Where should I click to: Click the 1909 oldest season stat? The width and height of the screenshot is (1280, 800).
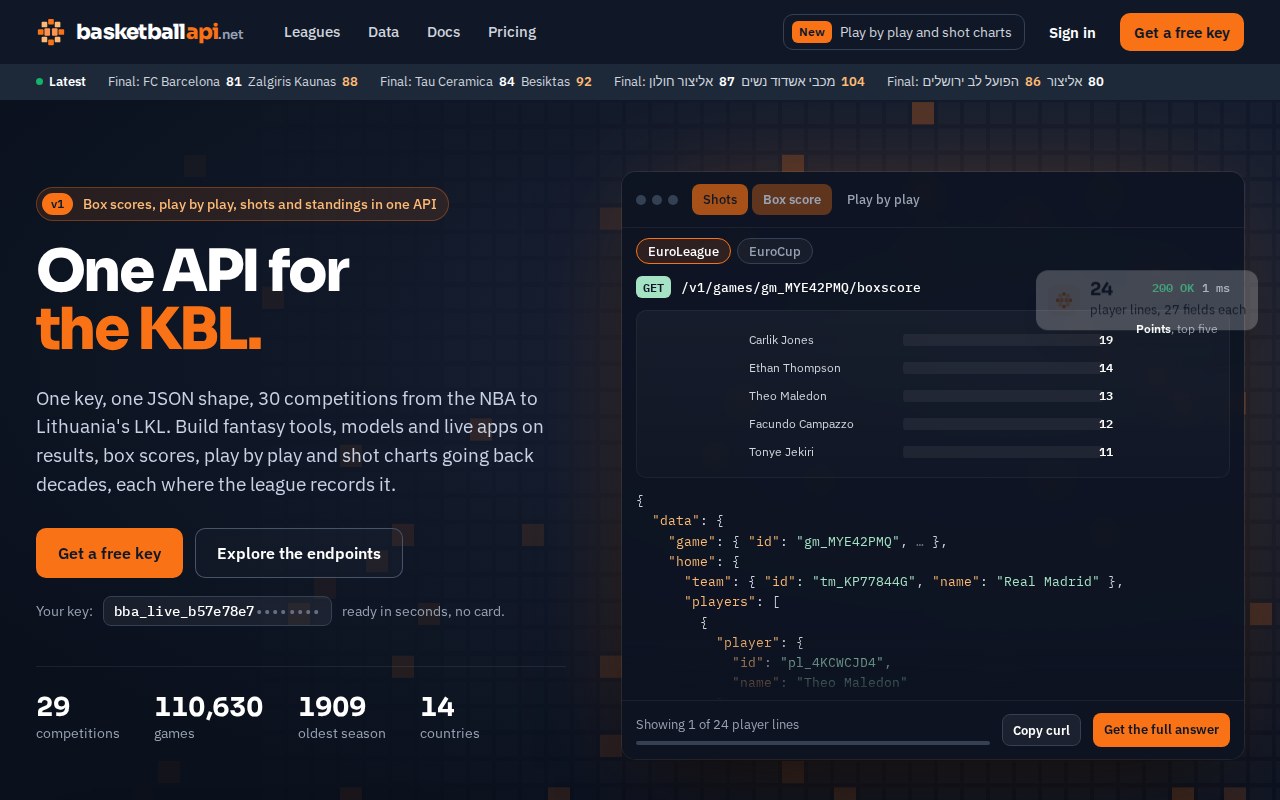[x=342, y=717]
